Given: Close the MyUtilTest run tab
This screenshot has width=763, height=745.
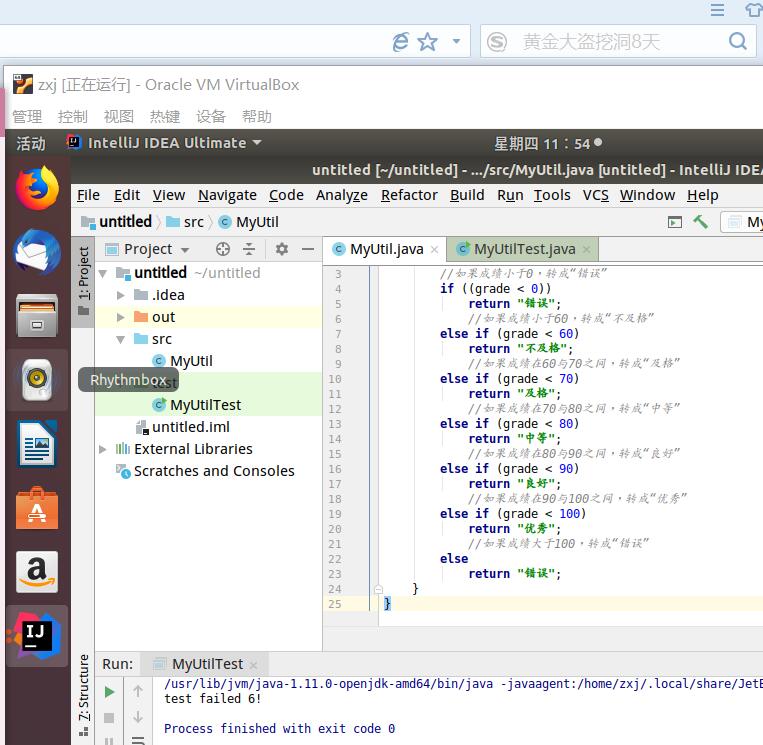Looking at the screenshot, I should (254, 665).
